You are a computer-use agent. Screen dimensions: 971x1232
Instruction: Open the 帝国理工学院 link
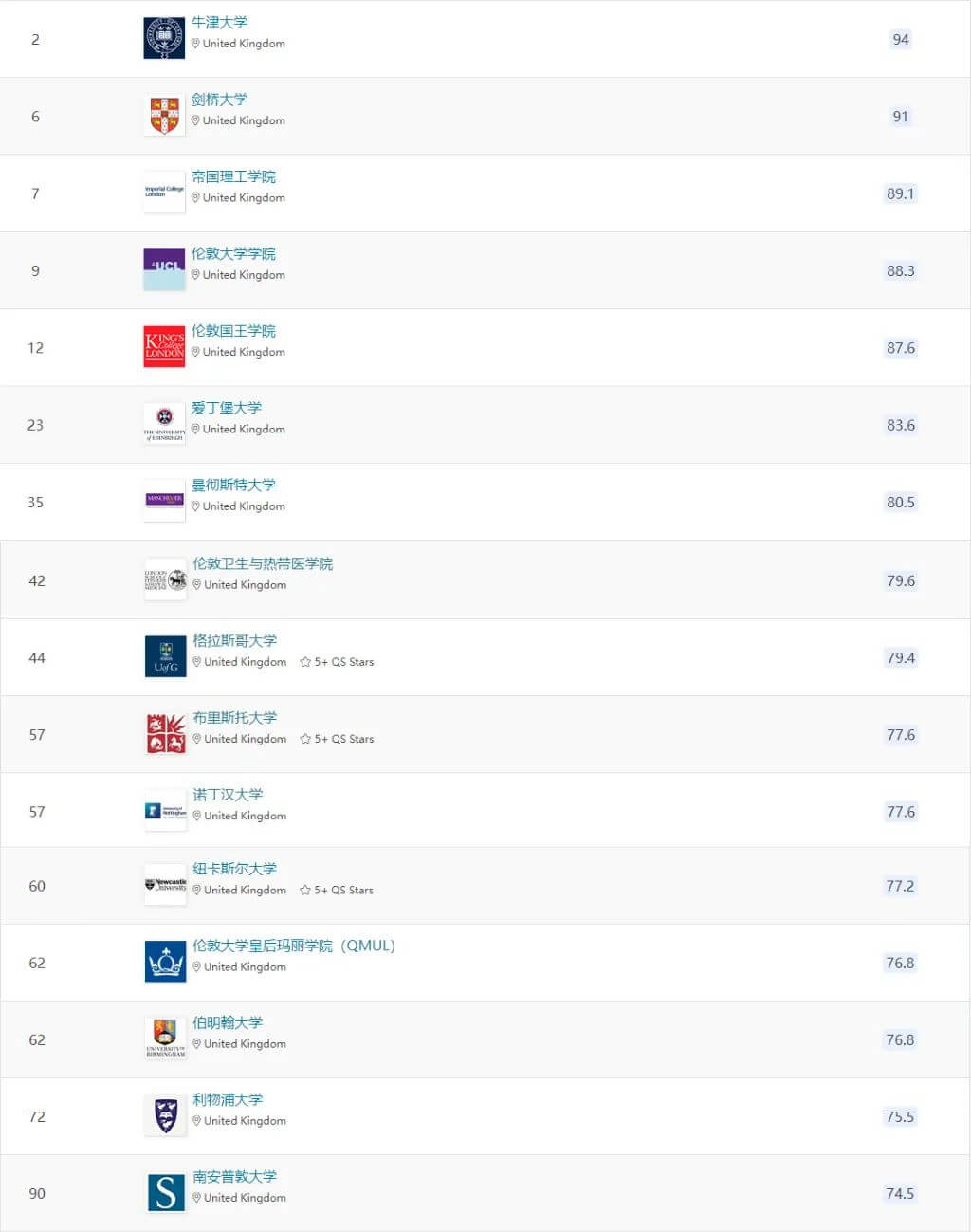tap(233, 177)
